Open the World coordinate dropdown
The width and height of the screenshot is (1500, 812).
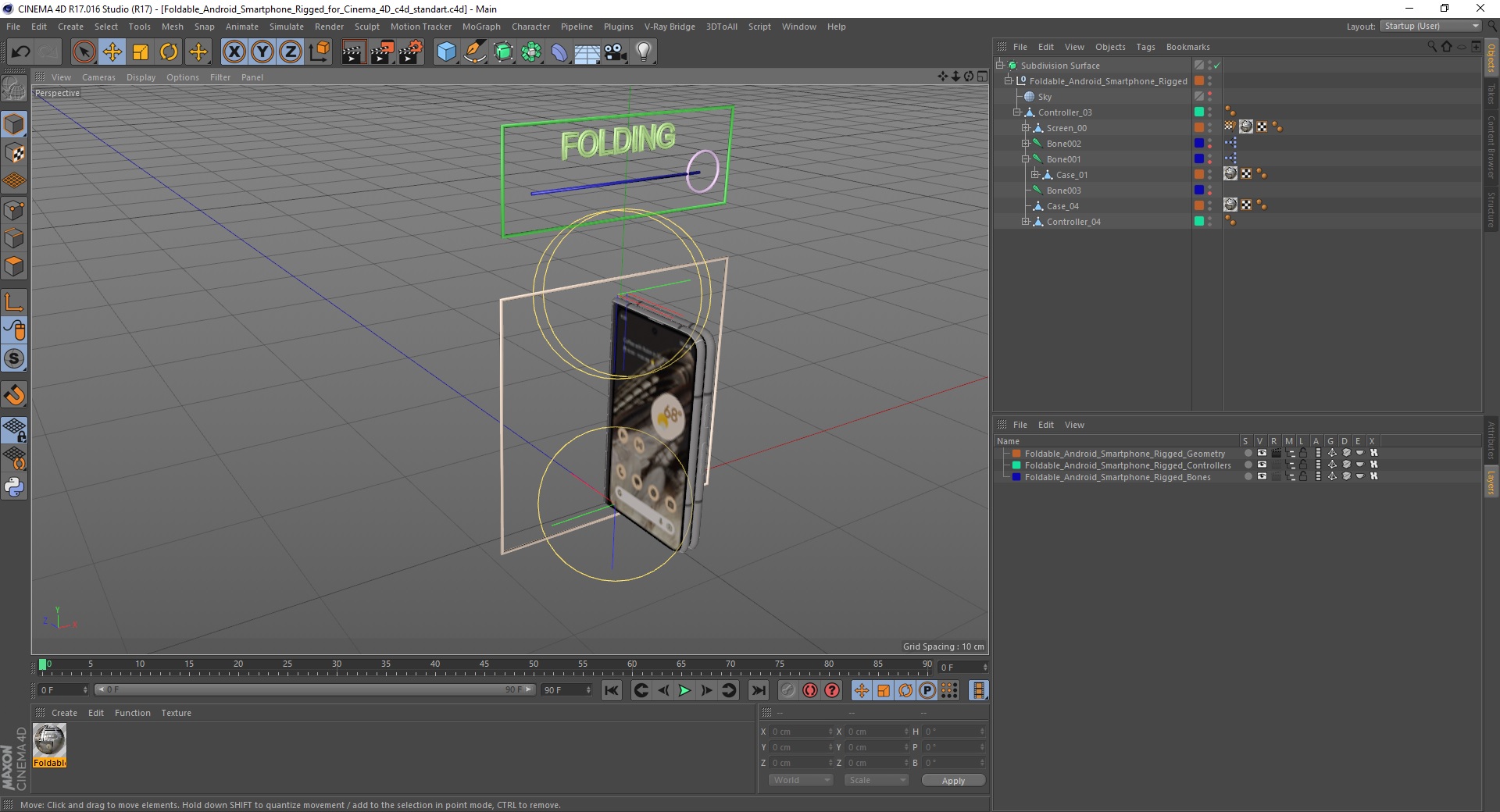point(801,780)
